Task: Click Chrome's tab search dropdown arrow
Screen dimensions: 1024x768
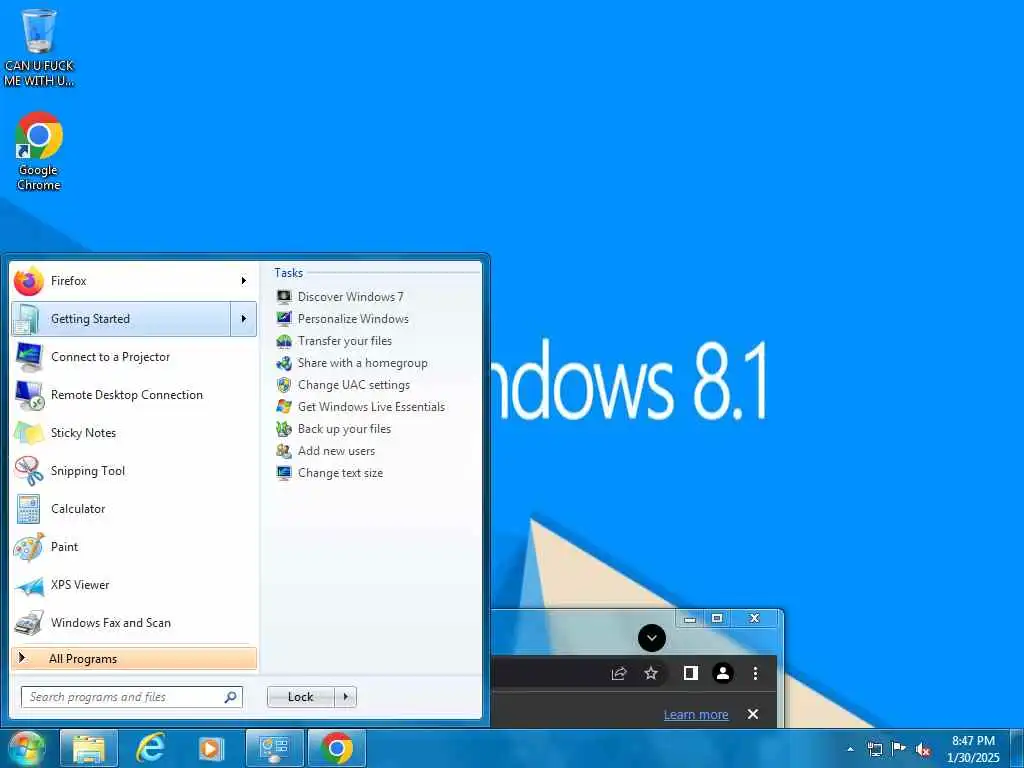Action: (x=652, y=638)
